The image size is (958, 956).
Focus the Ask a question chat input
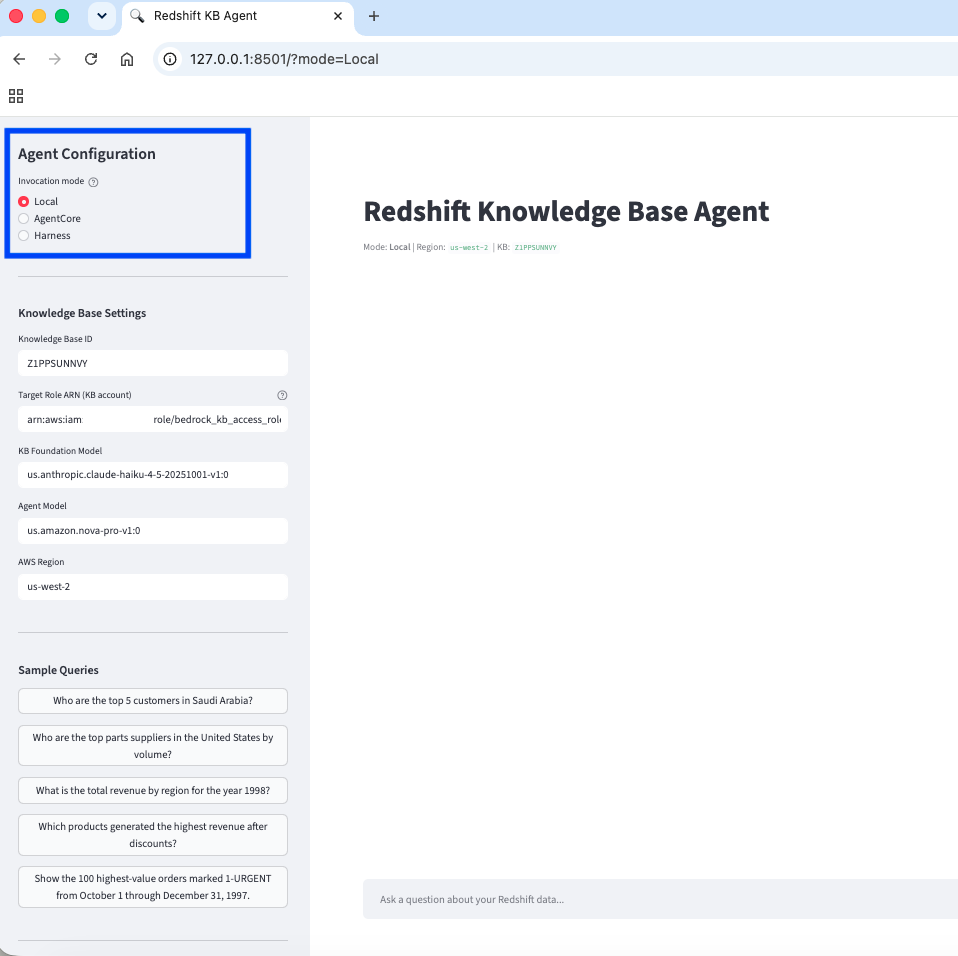[660, 899]
